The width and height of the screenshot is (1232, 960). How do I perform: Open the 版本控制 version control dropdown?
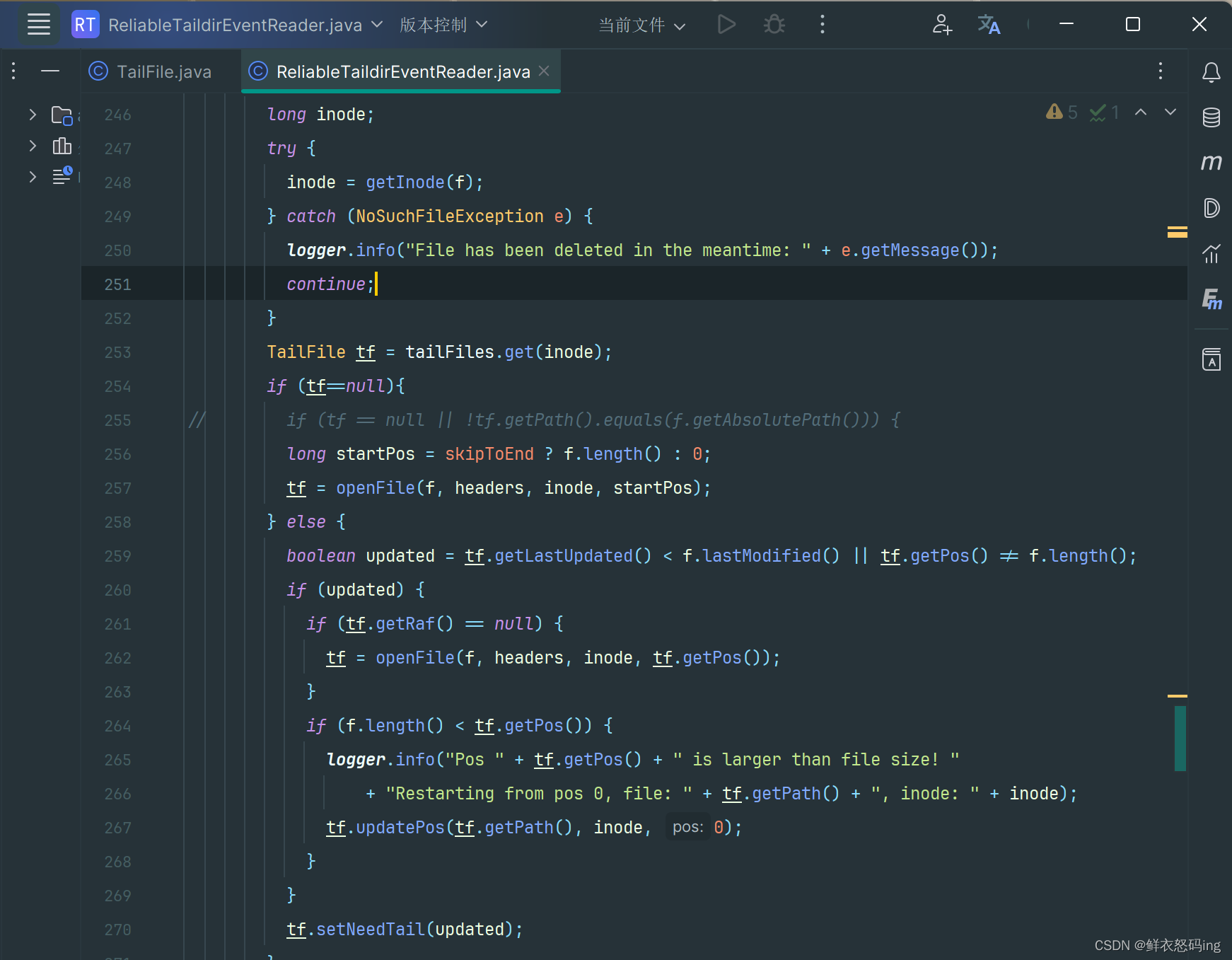pos(443,25)
